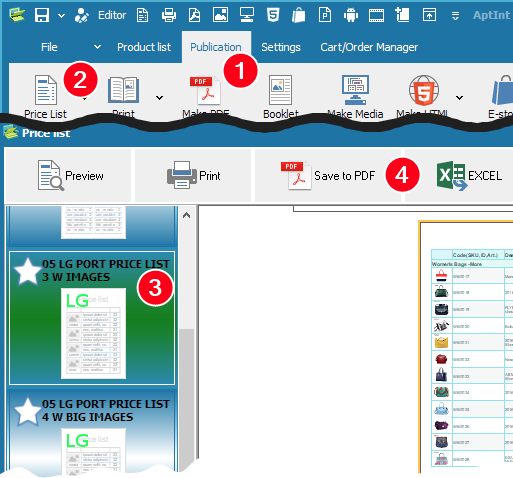Click the printer icon in quick toolbar
Screen dimensions: 513x478
[x=169, y=15]
